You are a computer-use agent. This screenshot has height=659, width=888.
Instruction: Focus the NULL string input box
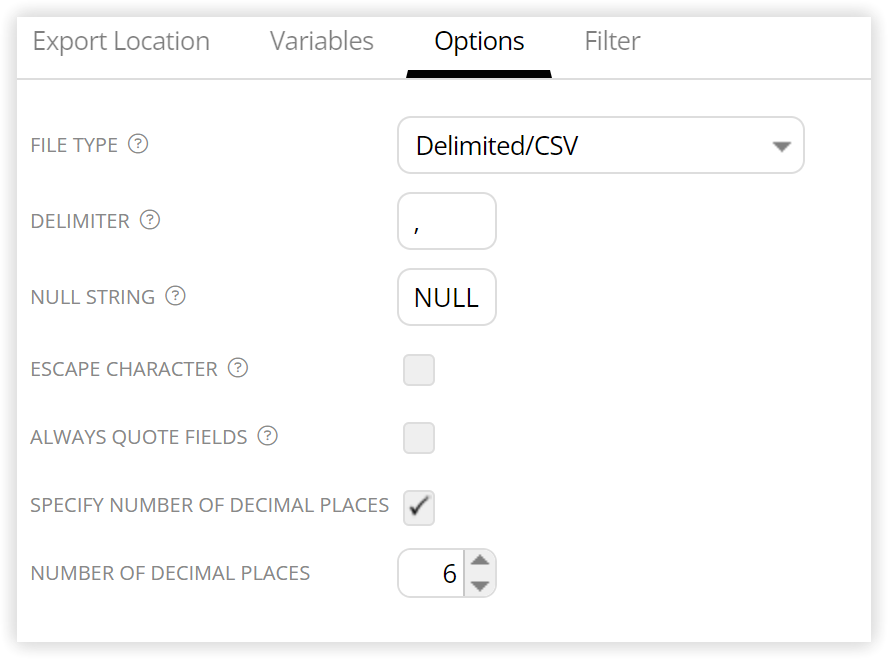coord(447,297)
